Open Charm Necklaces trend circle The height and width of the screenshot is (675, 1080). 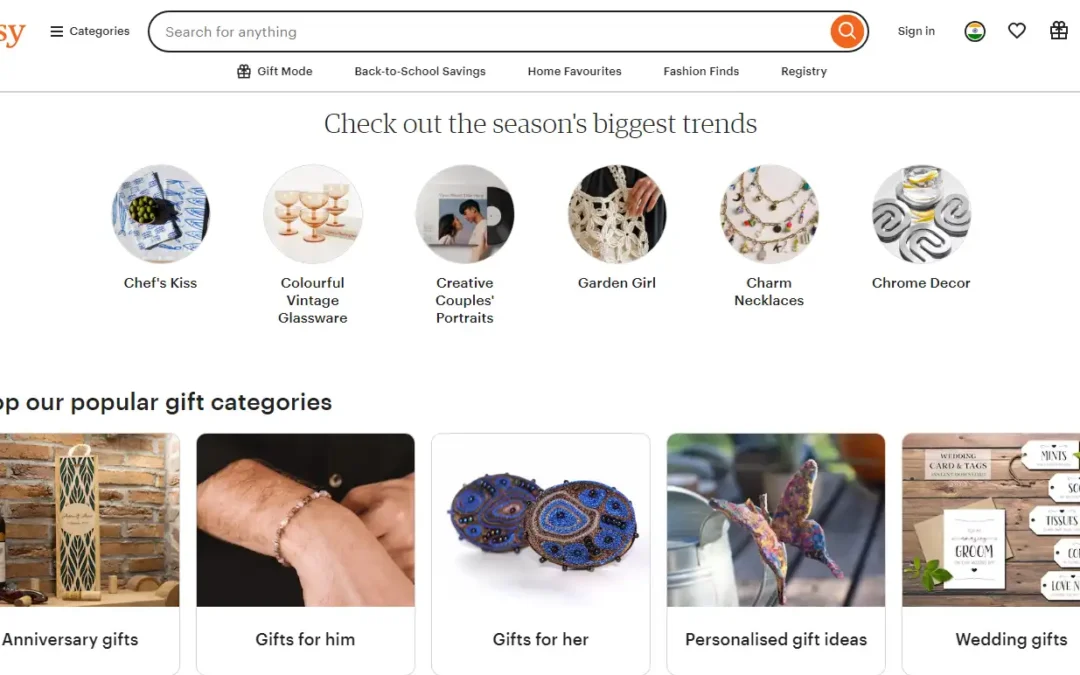769,214
